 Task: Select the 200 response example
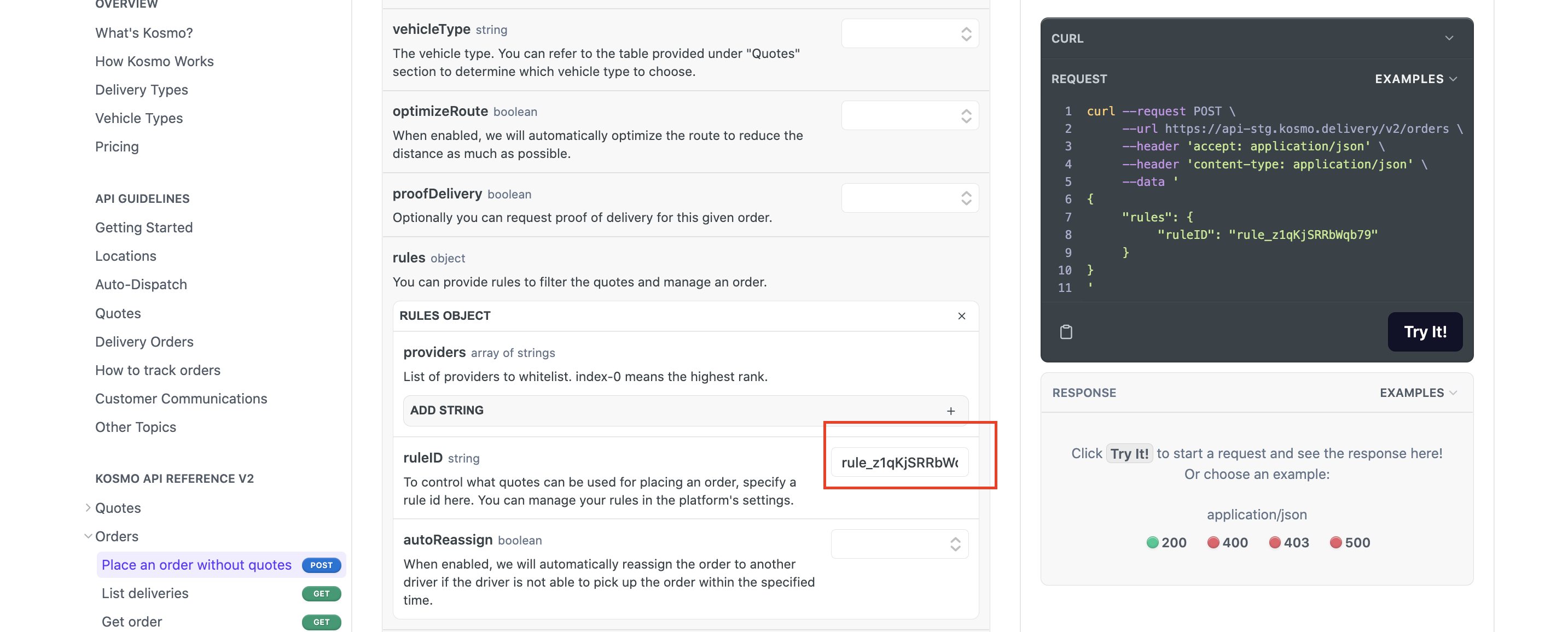(x=1166, y=542)
